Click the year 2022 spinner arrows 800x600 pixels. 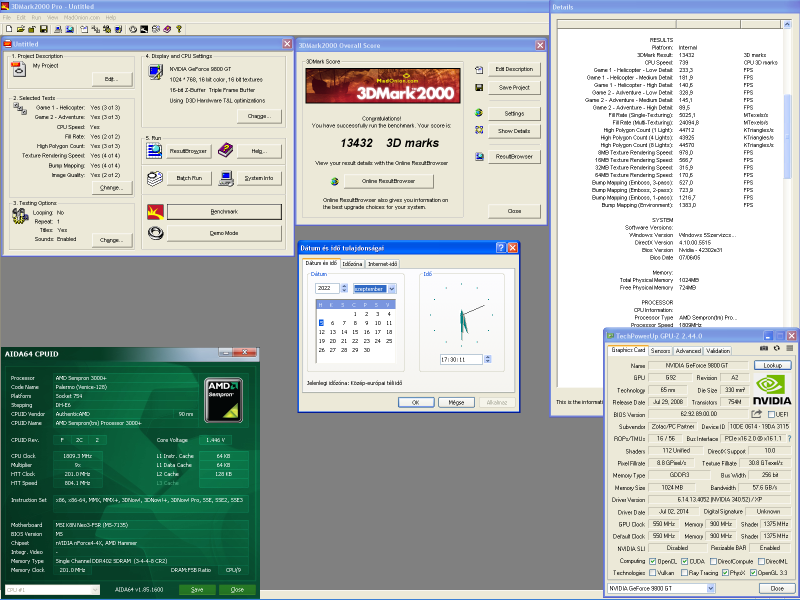click(344, 288)
